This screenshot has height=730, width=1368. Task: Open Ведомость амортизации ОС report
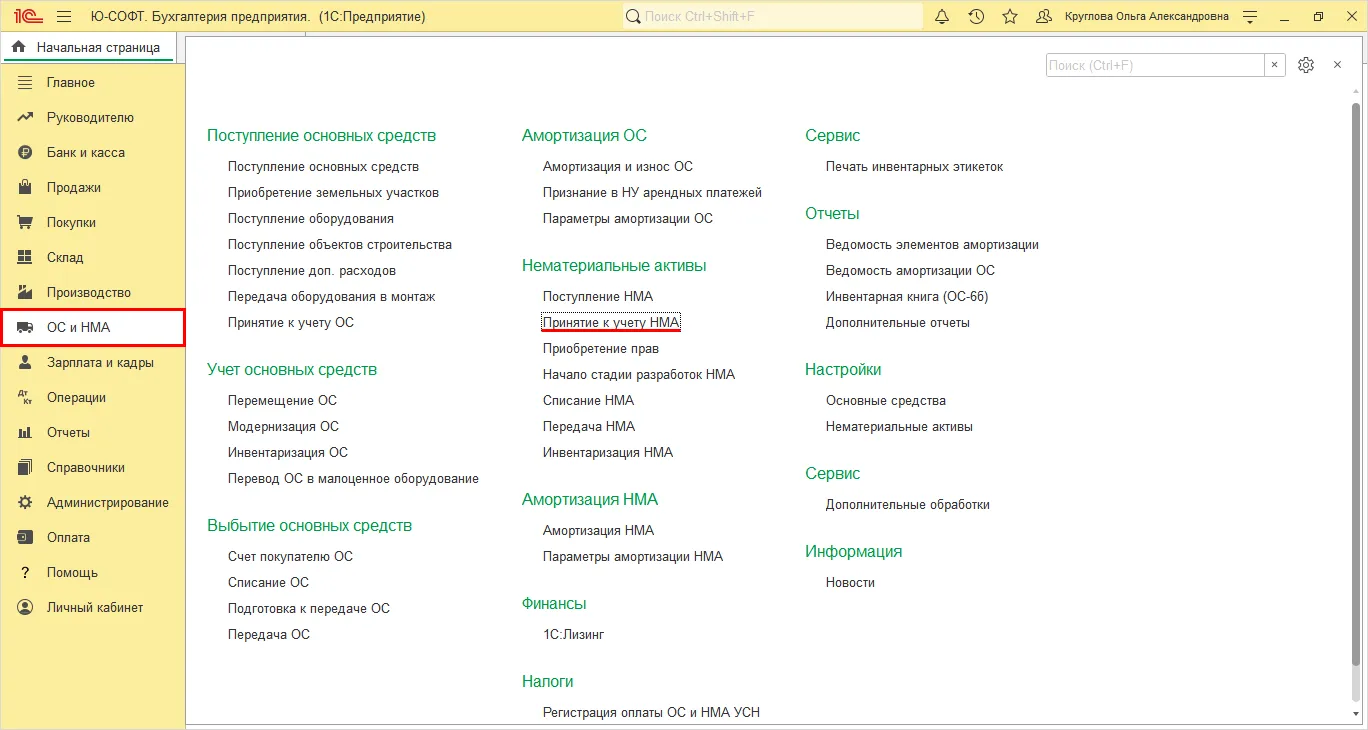pyautogui.click(x=911, y=271)
